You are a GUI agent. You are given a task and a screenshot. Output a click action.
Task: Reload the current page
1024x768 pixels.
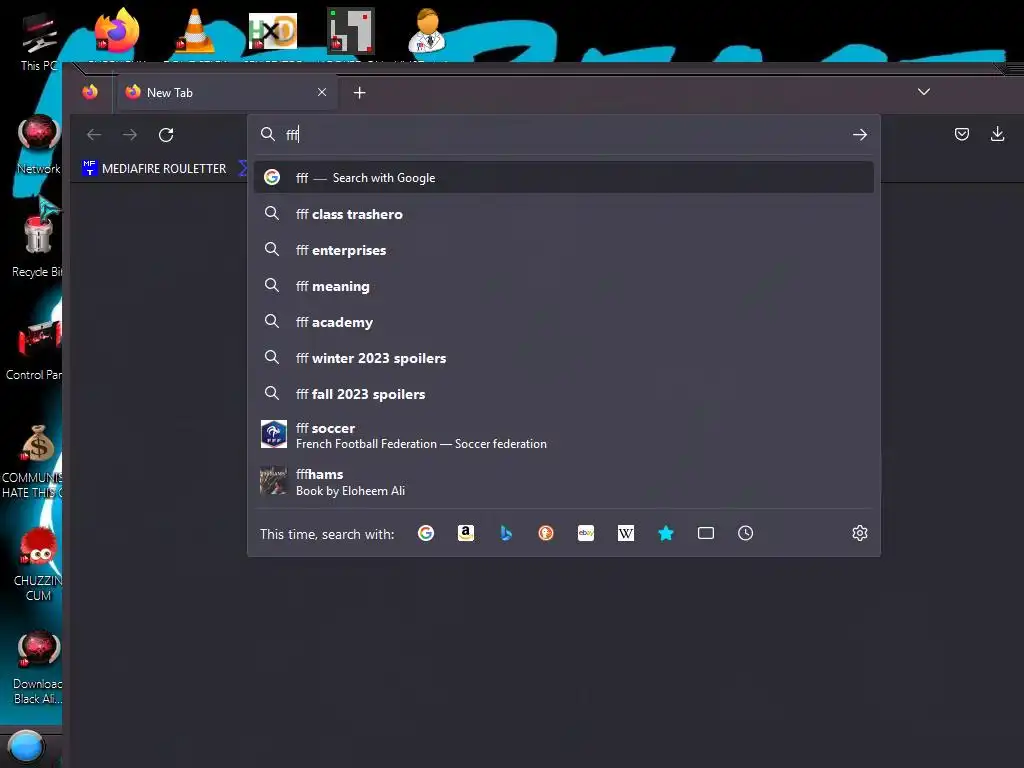166,135
